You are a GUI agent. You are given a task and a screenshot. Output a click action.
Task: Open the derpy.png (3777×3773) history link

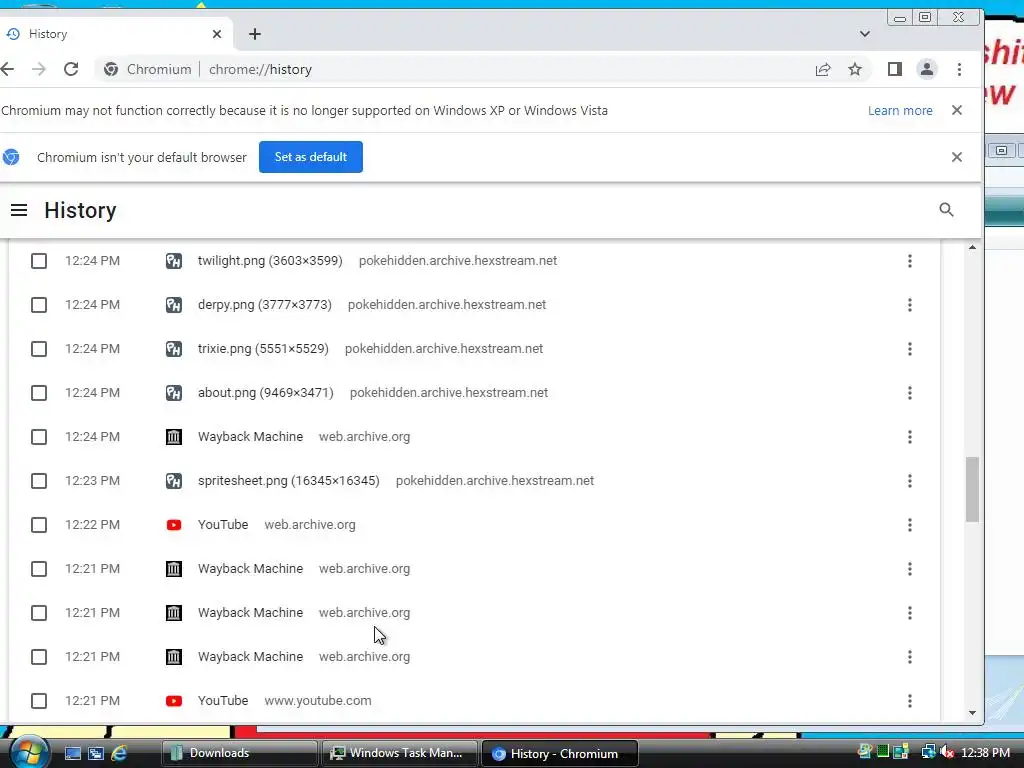pyautogui.click(x=264, y=304)
